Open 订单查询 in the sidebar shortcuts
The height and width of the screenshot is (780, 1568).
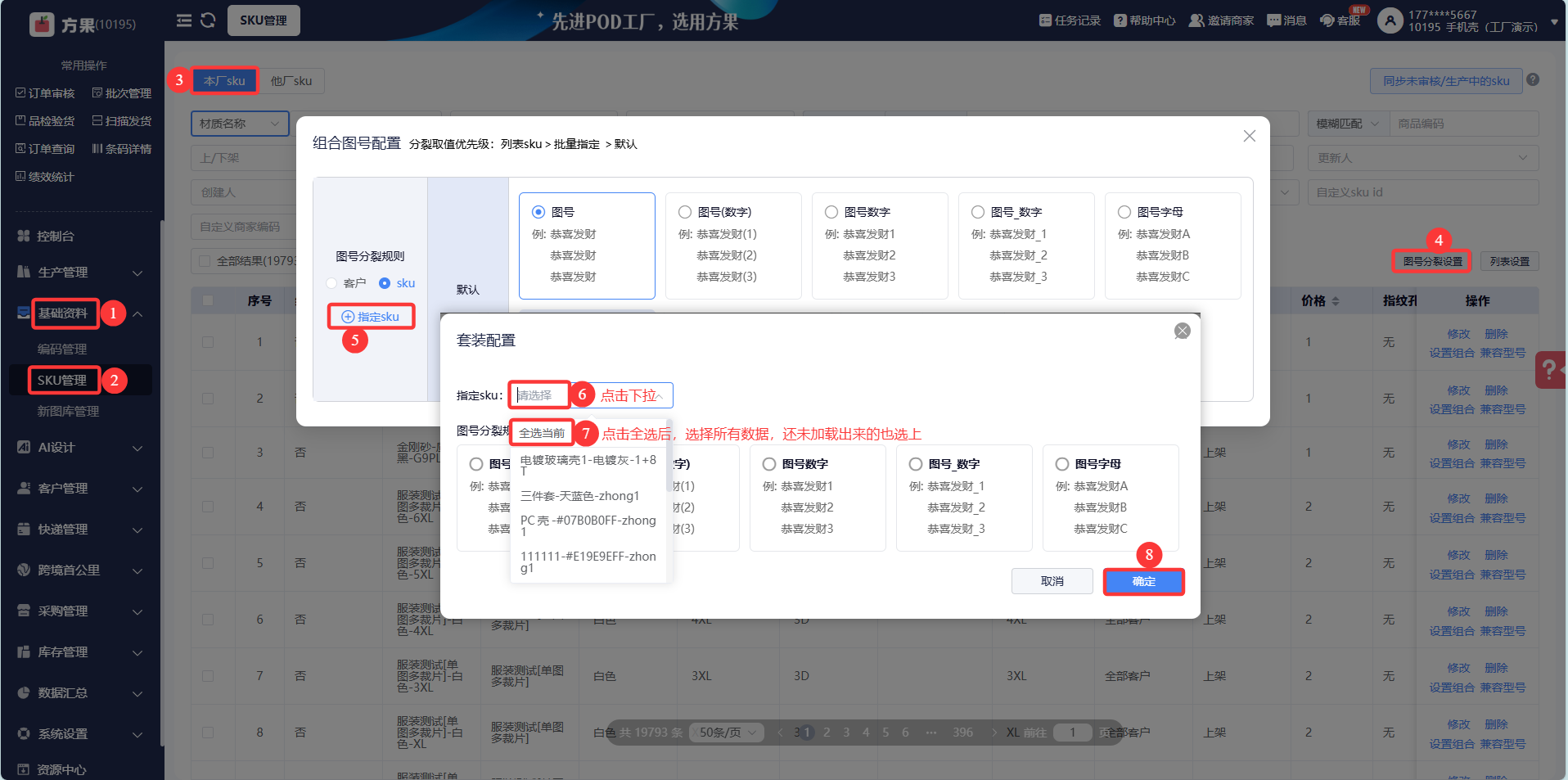(45, 149)
